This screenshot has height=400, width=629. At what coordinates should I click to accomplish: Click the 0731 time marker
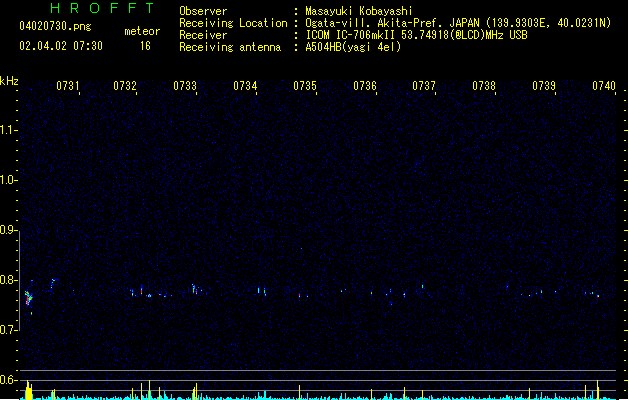pos(67,86)
